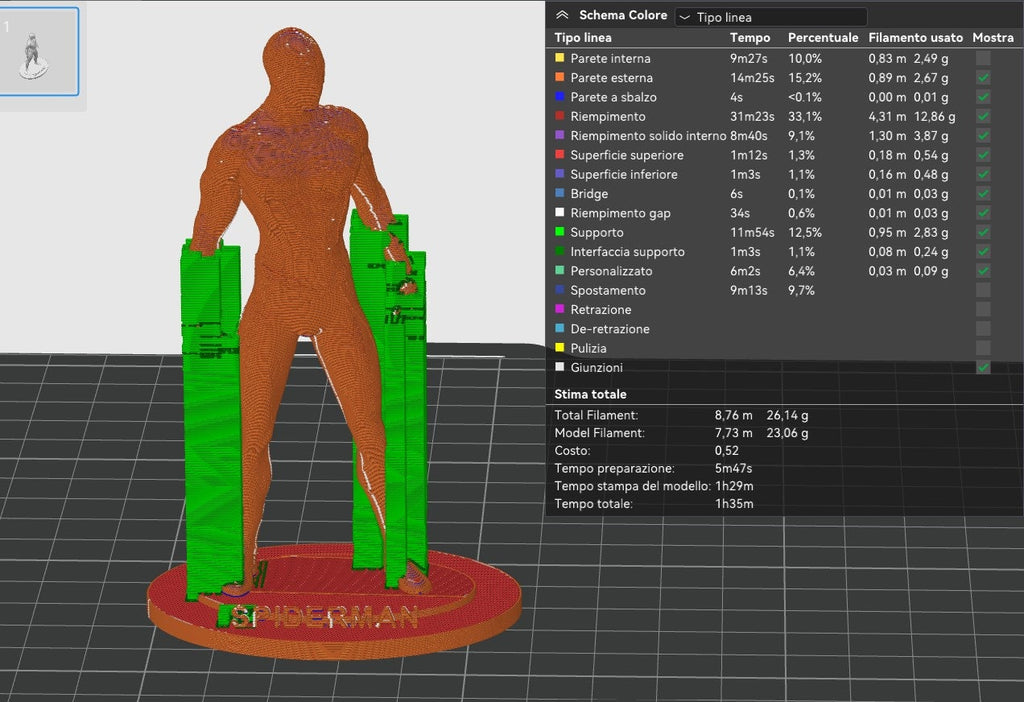The width and height of the screenshot is (1024, 702).
Task: Click Tempo preparazione value 5m47s
Action: tap(733, 468)
